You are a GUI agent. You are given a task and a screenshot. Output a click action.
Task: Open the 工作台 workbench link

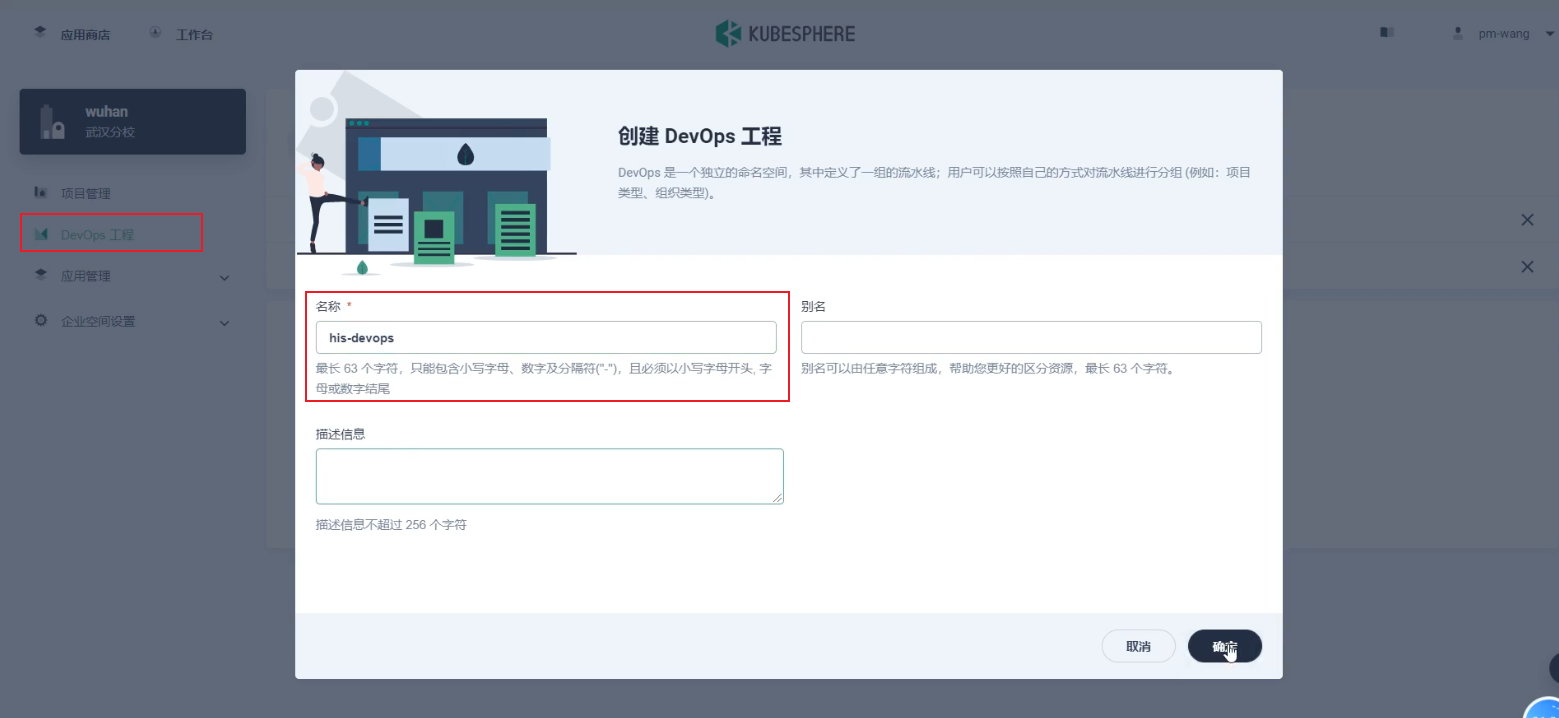click(x=194, y=34)
